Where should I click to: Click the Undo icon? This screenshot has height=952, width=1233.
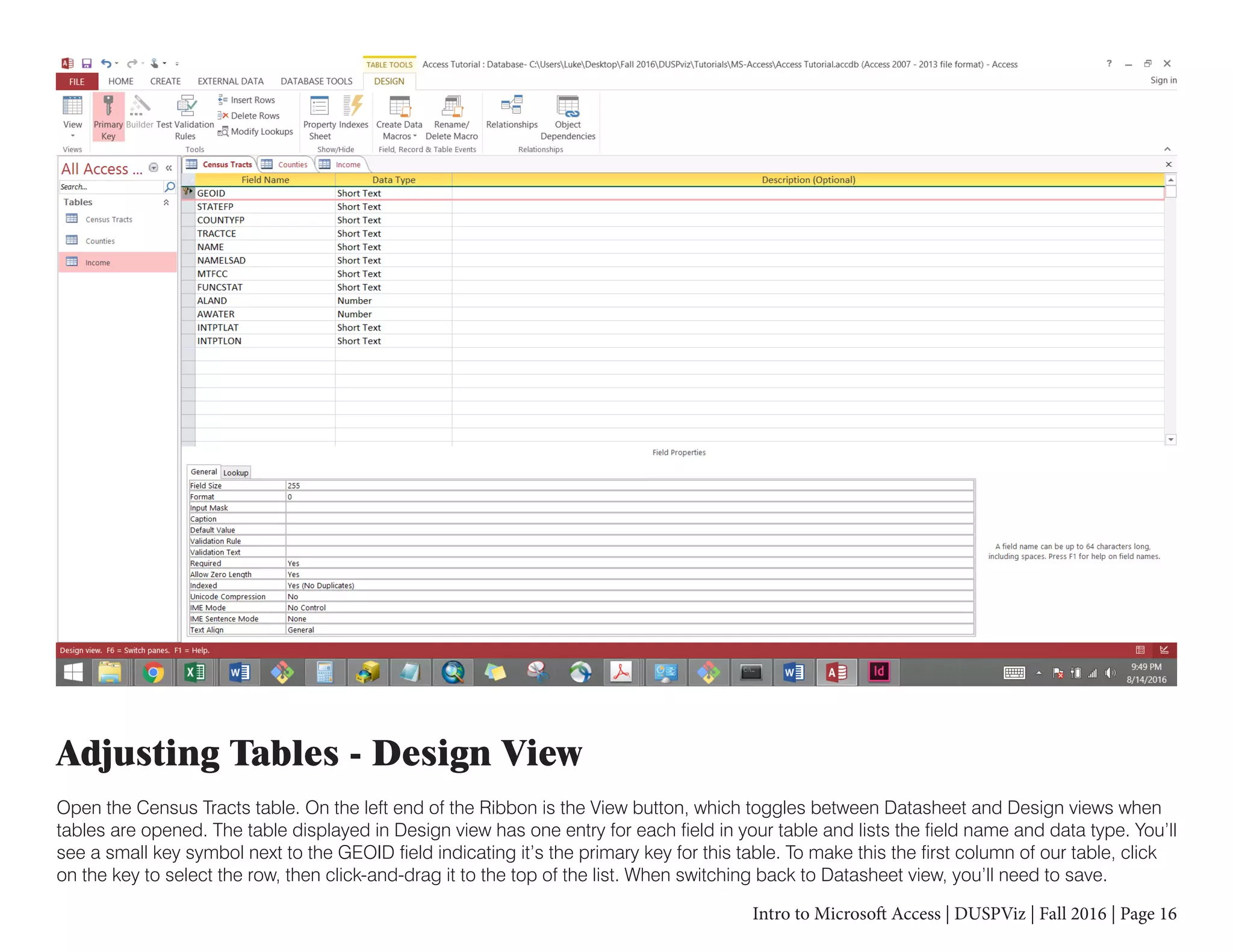pos(106,63)
